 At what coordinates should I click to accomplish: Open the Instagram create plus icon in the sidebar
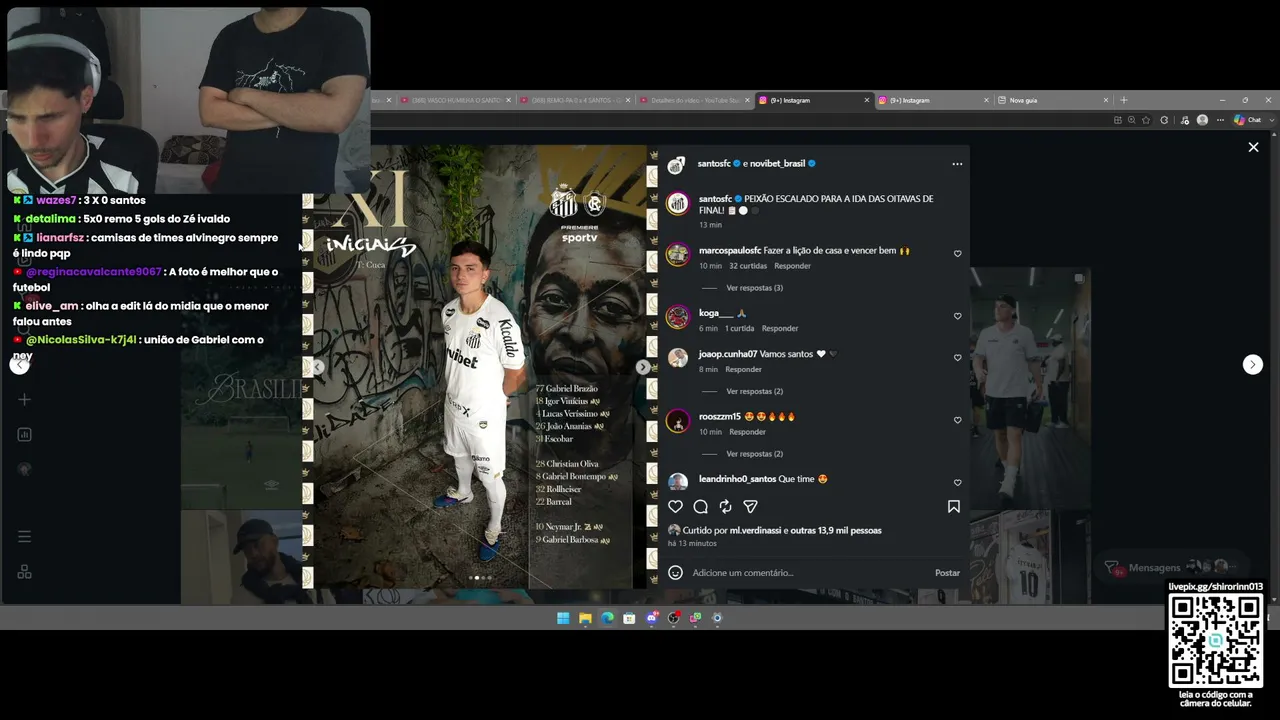click(25, 400)
